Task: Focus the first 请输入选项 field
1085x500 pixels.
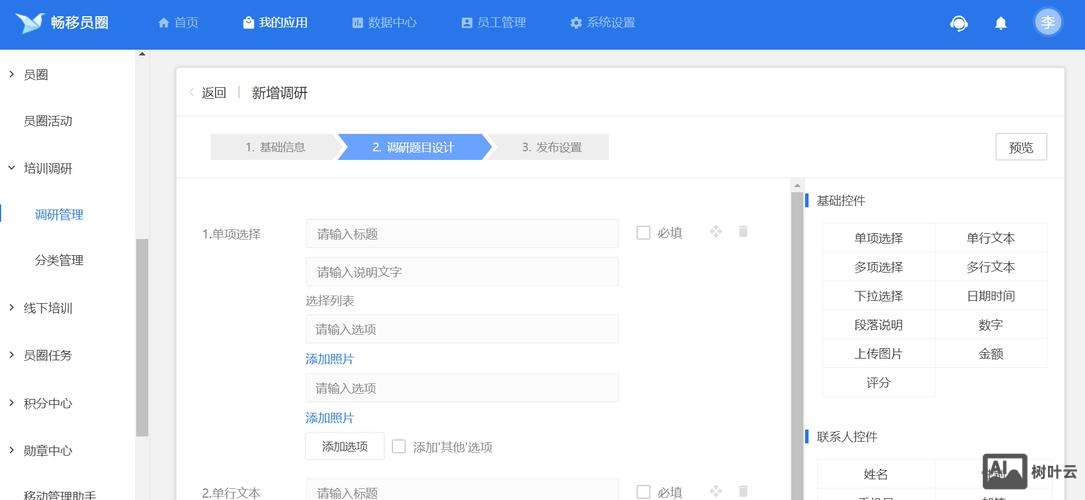Action: (462, 329)
